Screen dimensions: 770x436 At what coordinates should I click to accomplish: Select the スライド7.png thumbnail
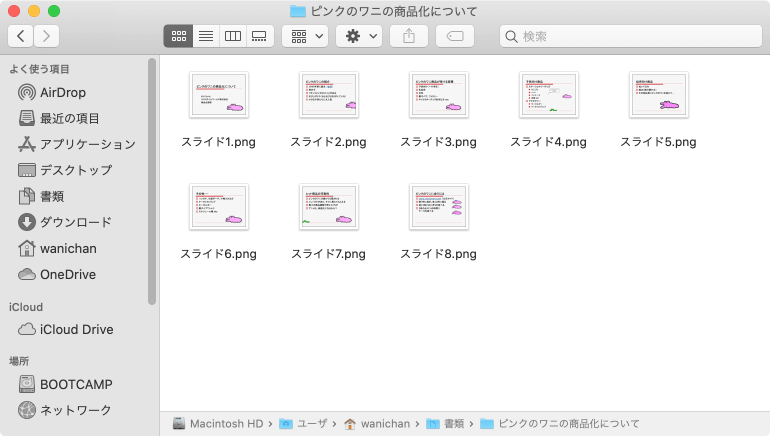pyautogui.click(x=329, y=207)
